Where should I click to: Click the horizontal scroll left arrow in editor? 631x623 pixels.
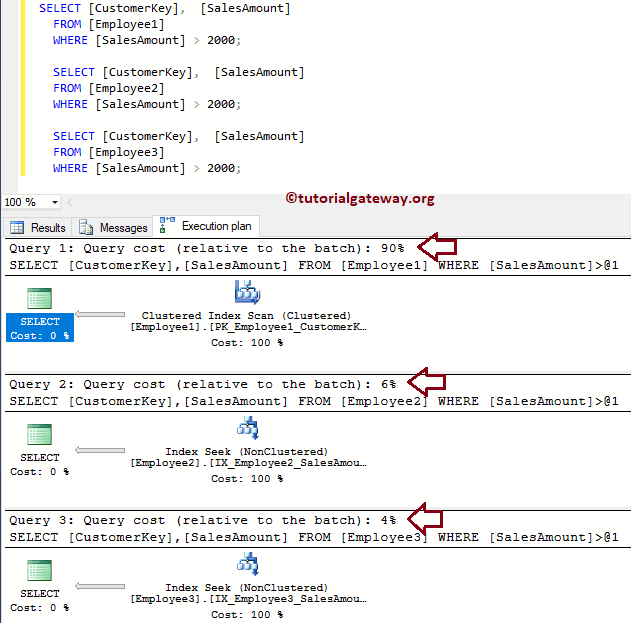[70, 202]
